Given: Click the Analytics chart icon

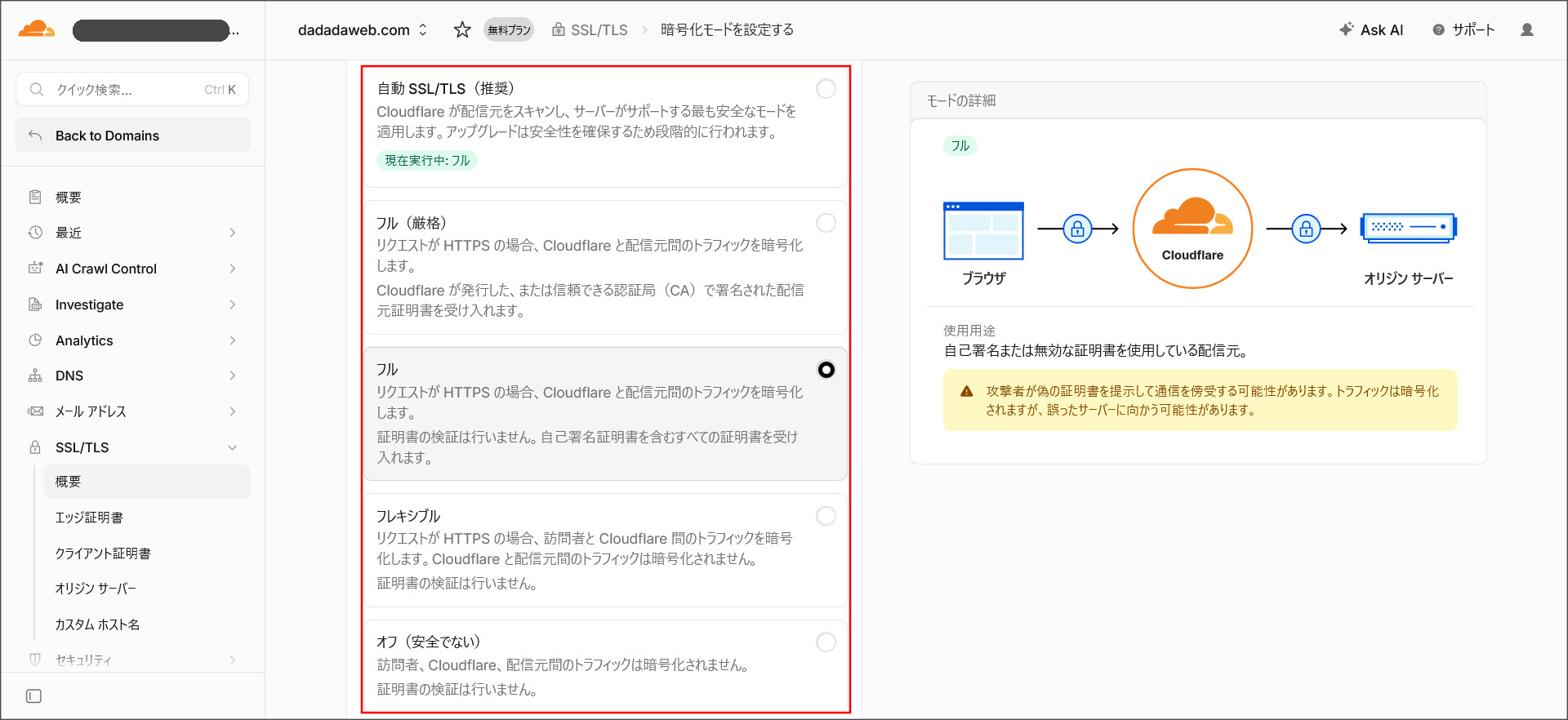Looking at the screenshot, I should coord(35,340).
